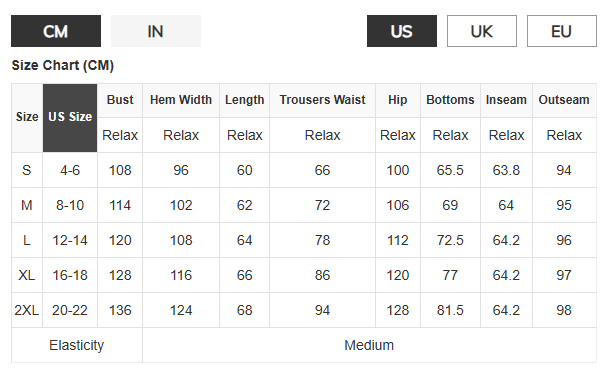The image size is (611, 373).
Task: Click the US Size column header
Action: click(x=70, y=118)
